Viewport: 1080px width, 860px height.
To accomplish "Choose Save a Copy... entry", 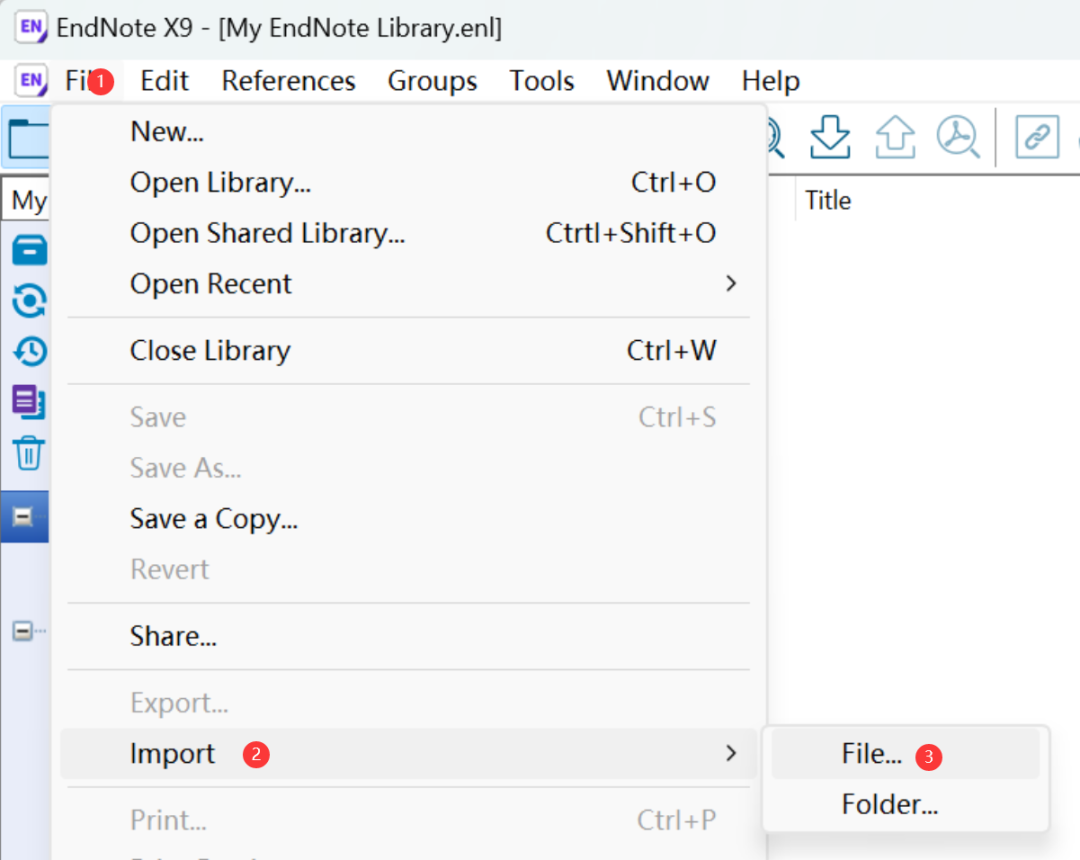I will (x=408, y=518).
